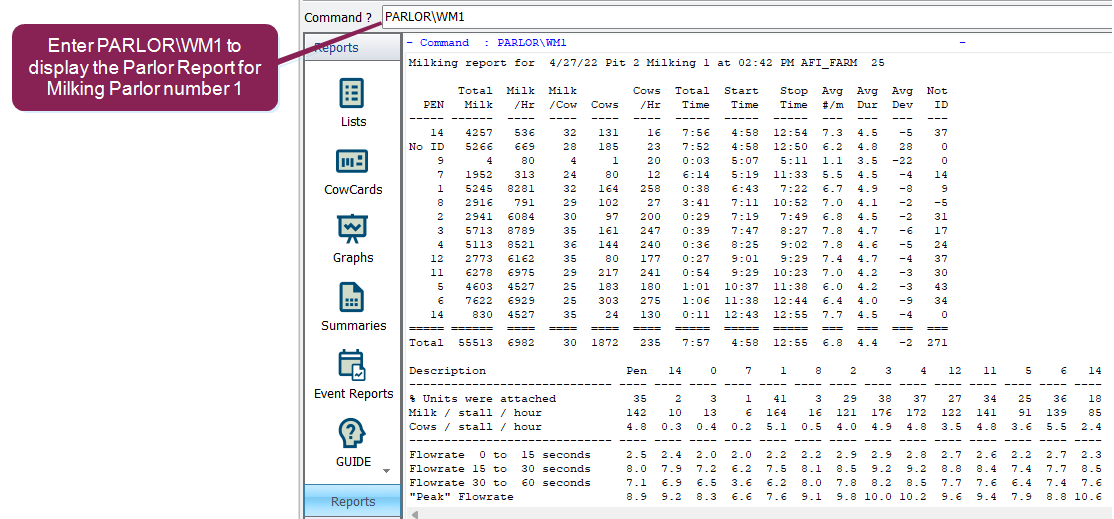Select the 'Description' column header
1114x519 pixels.
click(x=447, y=371)
